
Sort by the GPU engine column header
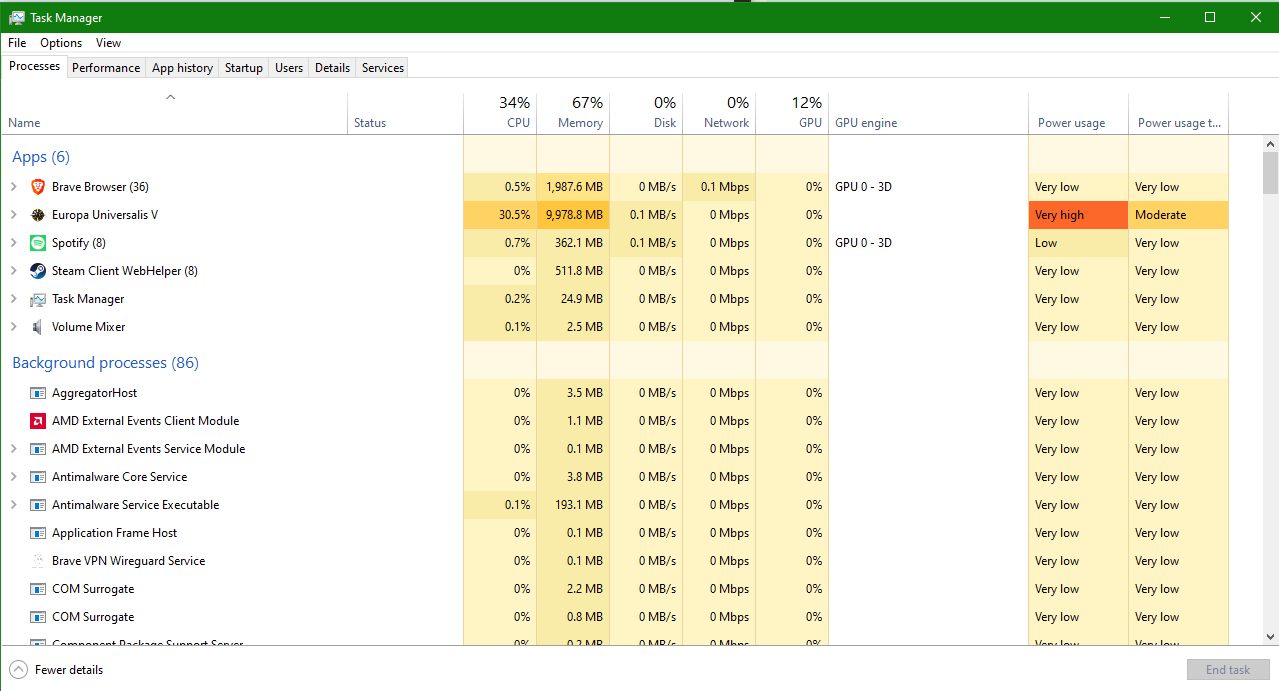(x=928, y=114)
